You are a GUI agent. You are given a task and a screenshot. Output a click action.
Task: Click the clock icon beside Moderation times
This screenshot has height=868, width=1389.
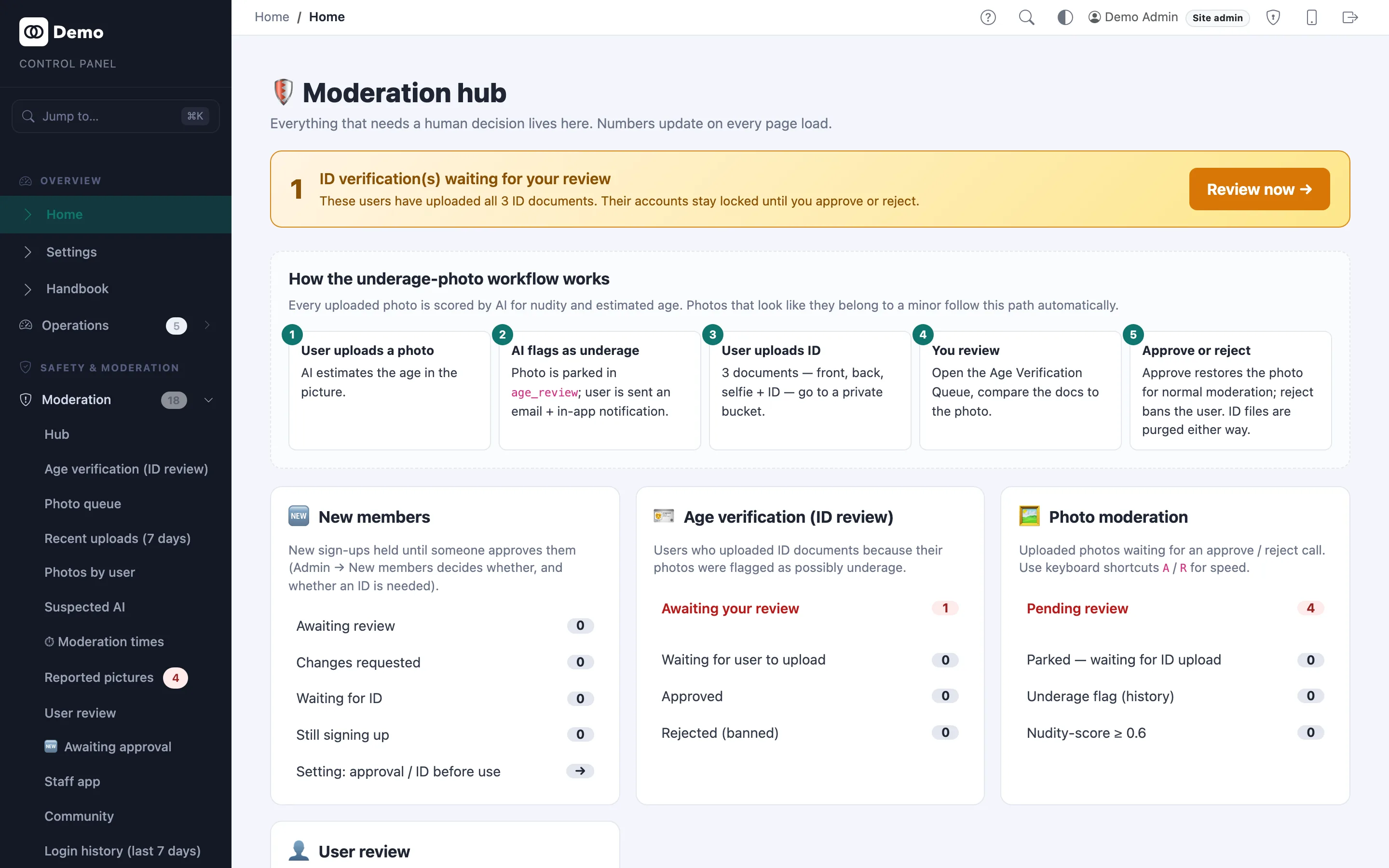[x=49, y=641]
